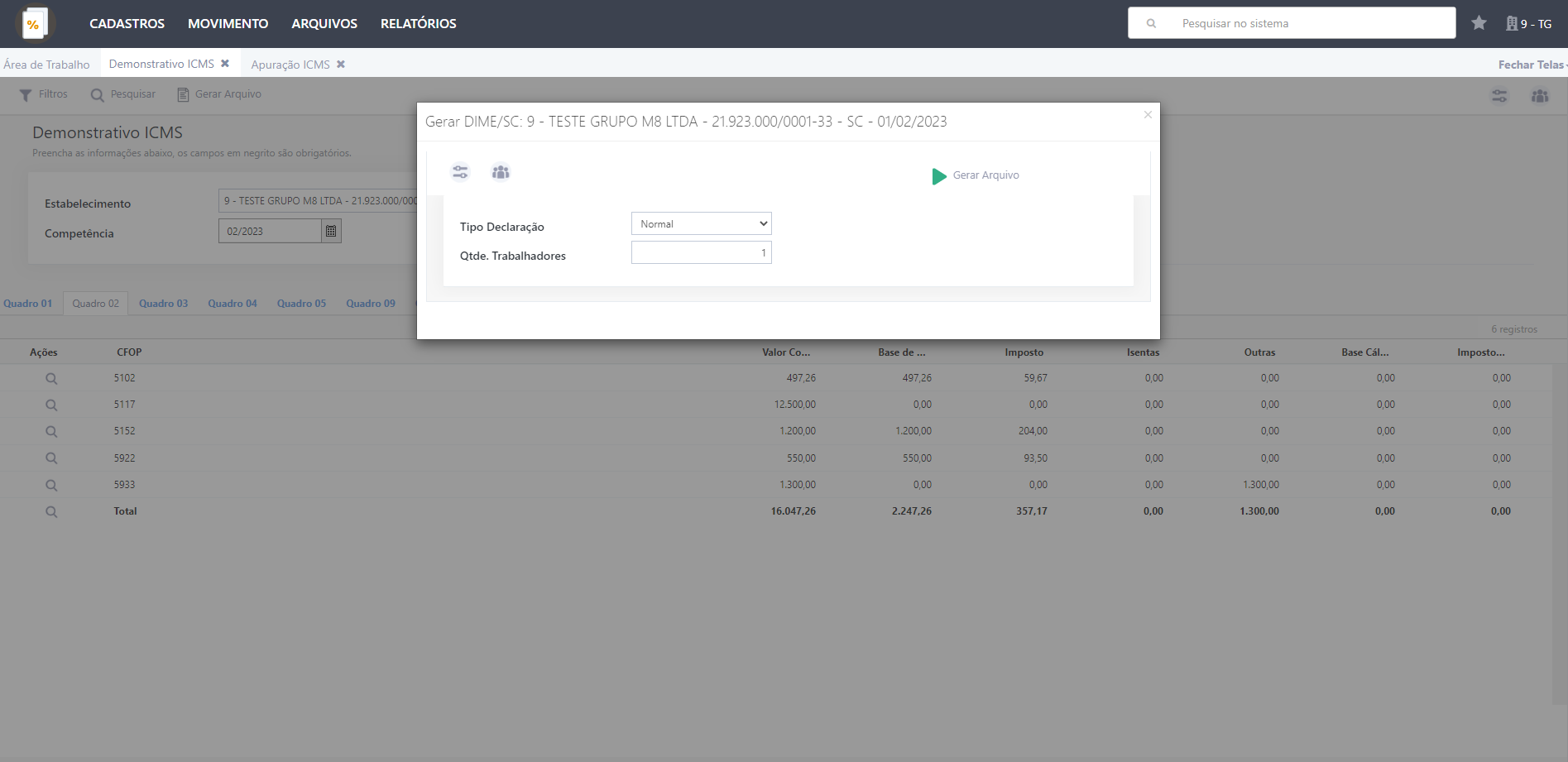Open the RELATÓRIOS menu
Screen dimensions: 1568x762
click(x=418, y=24)
